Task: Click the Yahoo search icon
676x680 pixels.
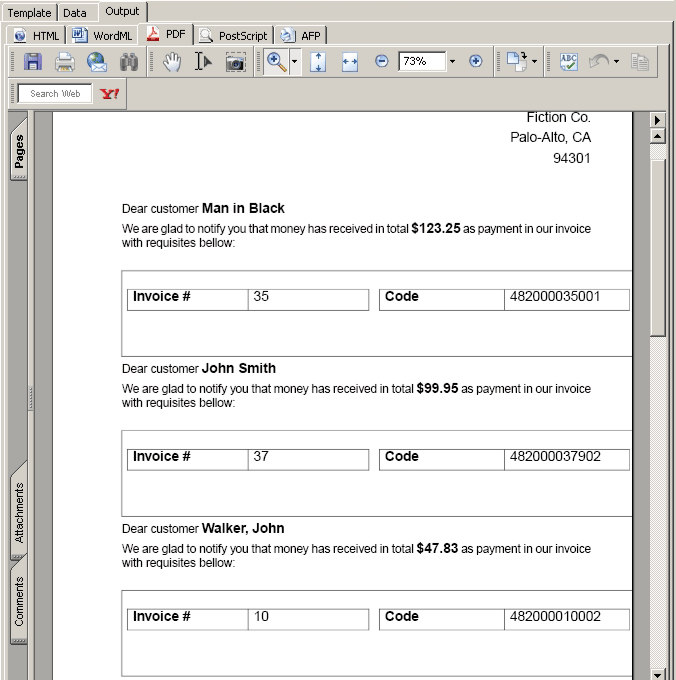Action: coord(109,94)
